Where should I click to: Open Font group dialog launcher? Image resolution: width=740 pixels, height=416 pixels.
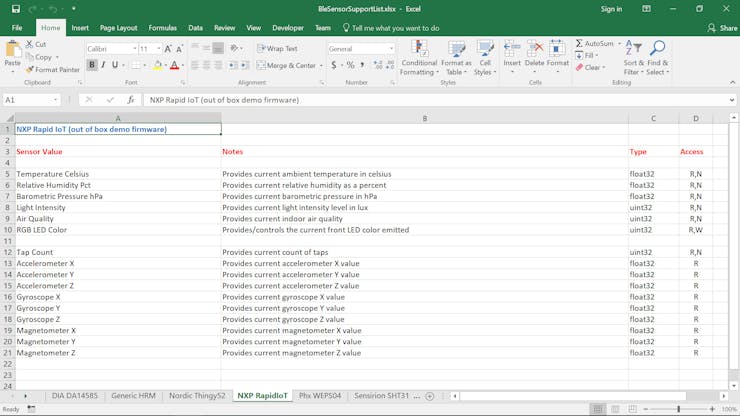[183, 83]
